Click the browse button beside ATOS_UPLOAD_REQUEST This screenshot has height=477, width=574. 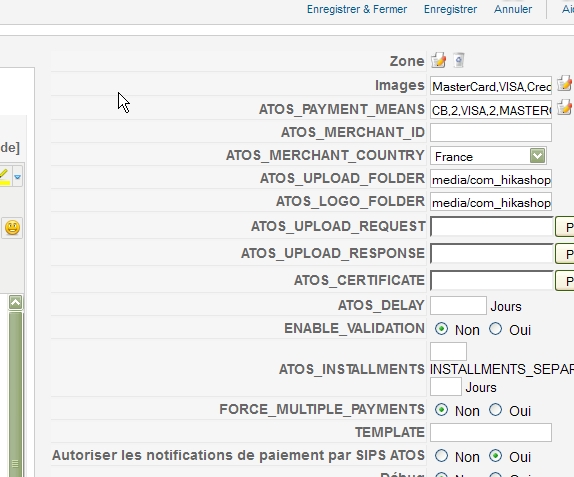[x=564, y=227]
